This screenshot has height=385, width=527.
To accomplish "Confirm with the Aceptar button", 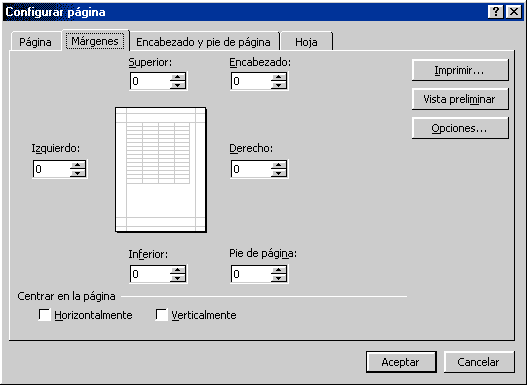I will tap(401, 362).
